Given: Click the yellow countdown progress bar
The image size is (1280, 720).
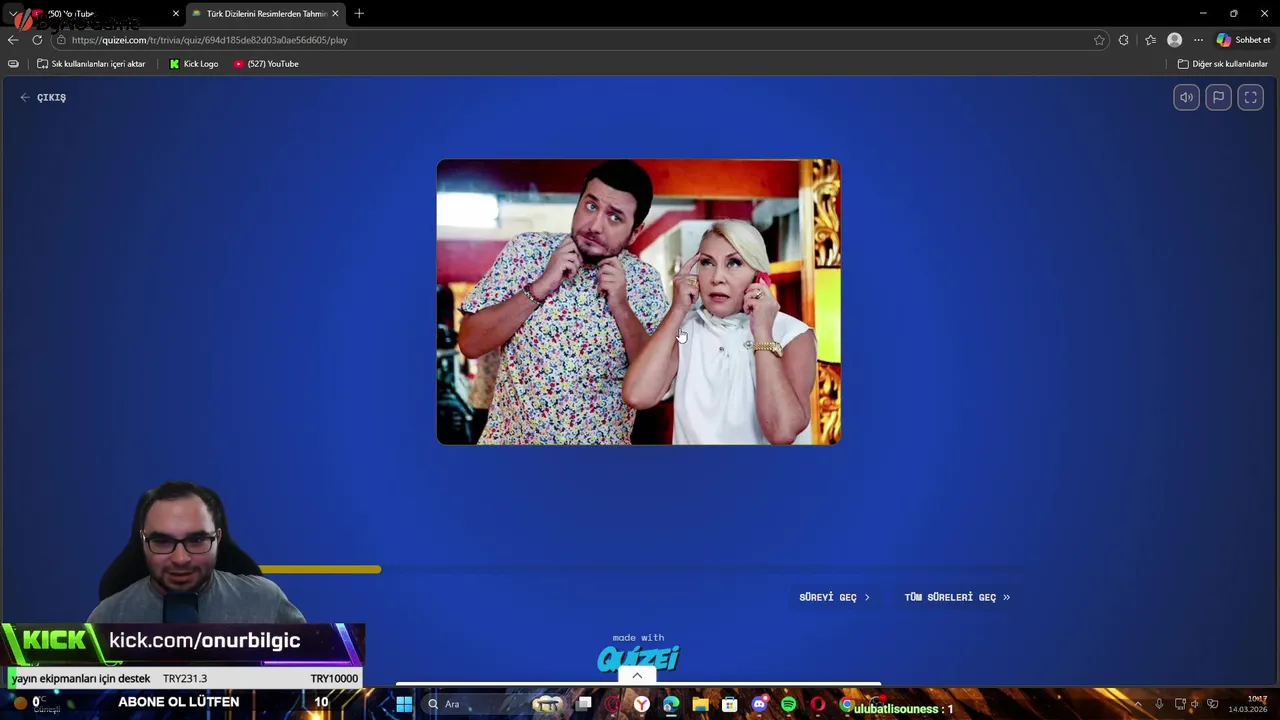Looking at the screenshot, I should tap(319, 569).
